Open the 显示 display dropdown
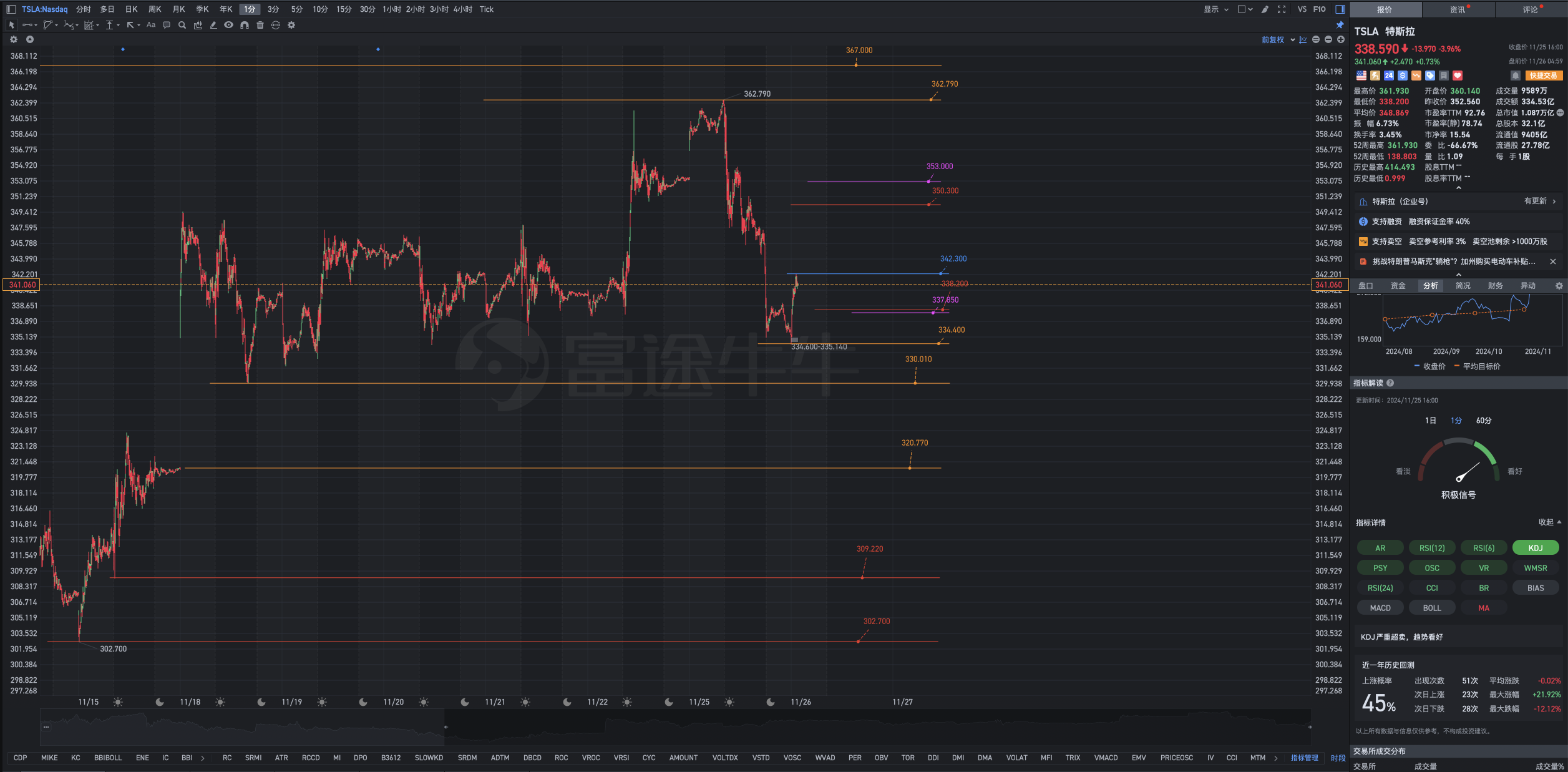Screen dimensions: 1568x772 pyautogui.click(x=1215, y=9)
